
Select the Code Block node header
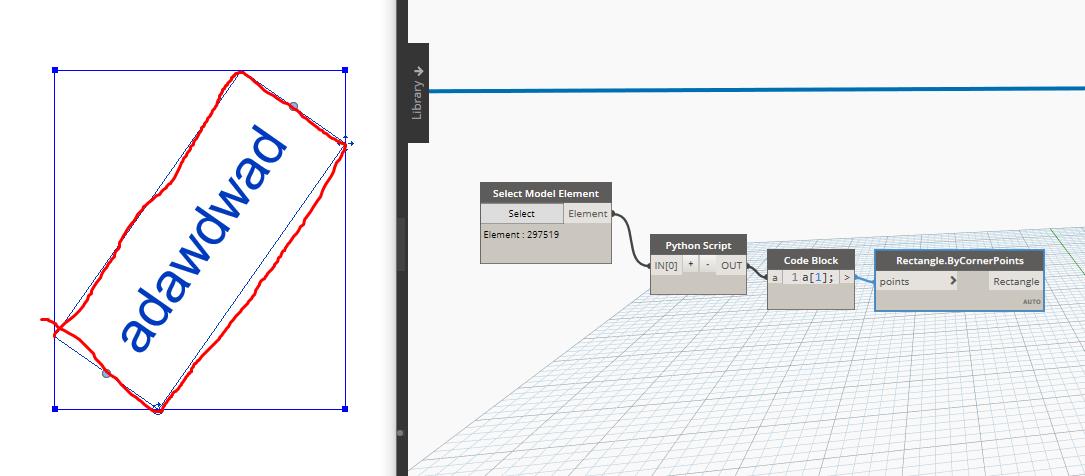811,260
